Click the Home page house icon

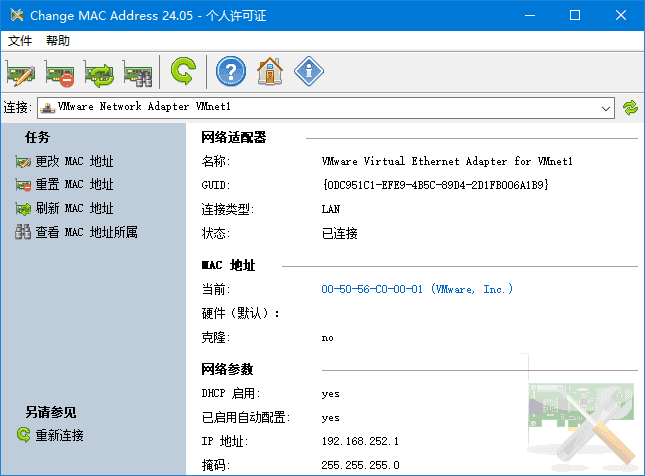click(x=270, y=71)
